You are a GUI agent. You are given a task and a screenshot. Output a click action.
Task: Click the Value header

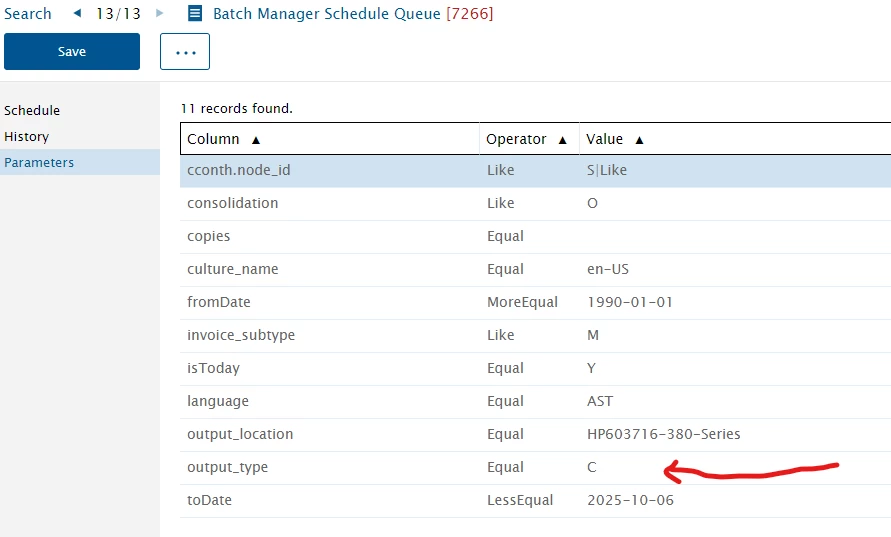point(605,139)
